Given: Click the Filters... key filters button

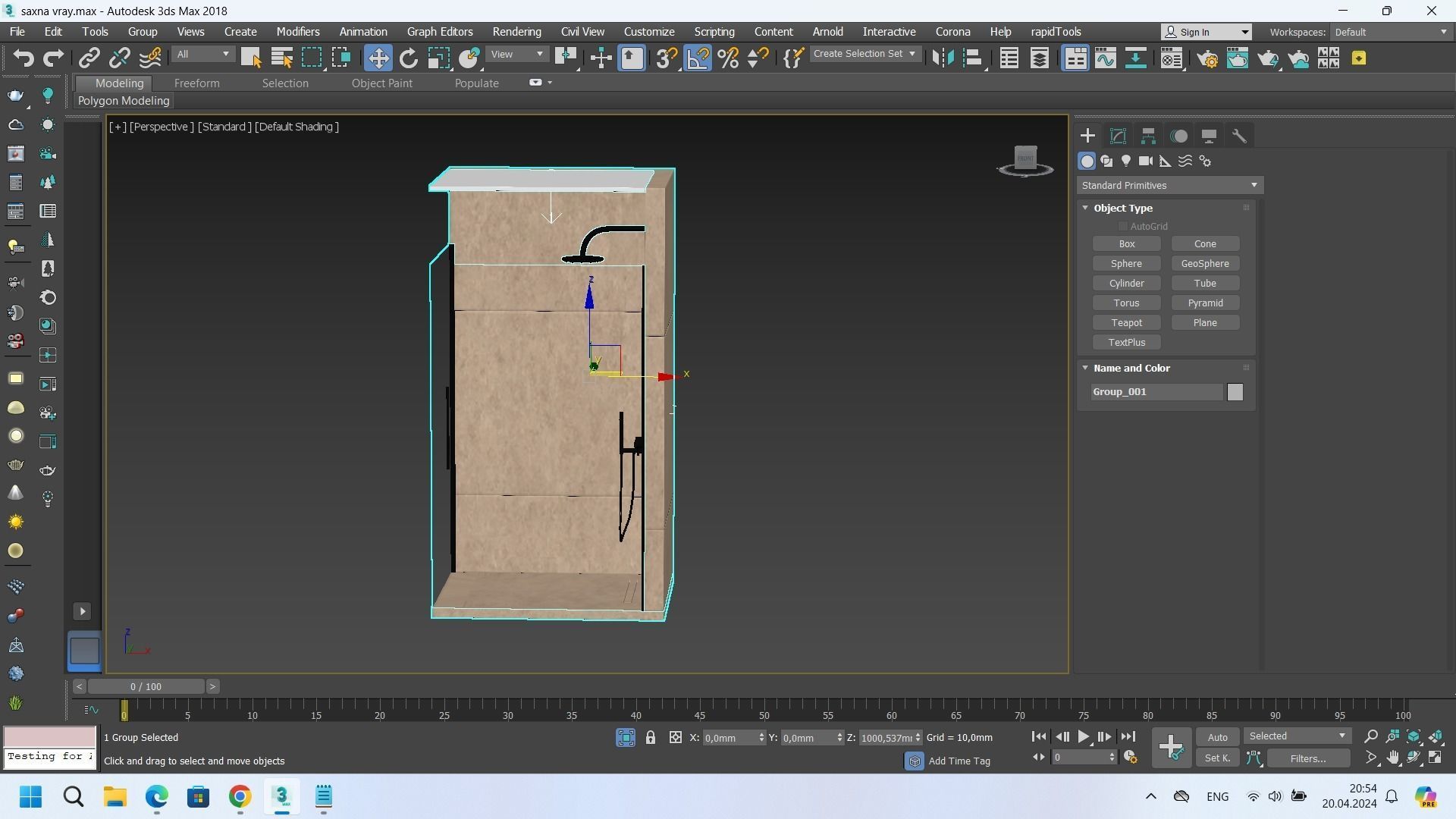Looking at the screenshot, I should coord(1308,758).
